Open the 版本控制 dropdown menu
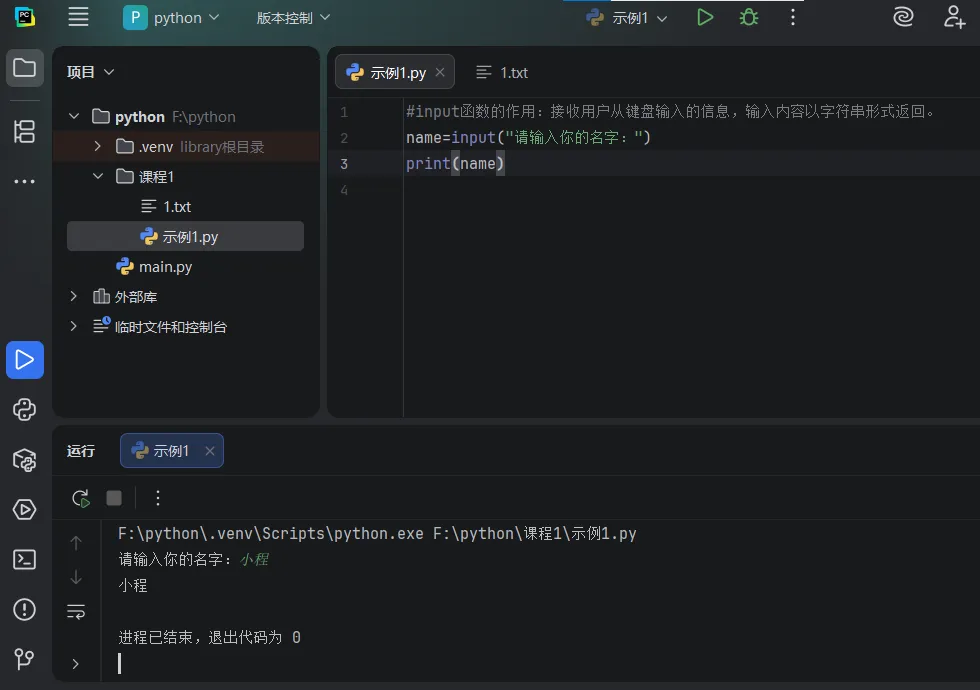This screenshot has height=690, width=980. (292, 18)
